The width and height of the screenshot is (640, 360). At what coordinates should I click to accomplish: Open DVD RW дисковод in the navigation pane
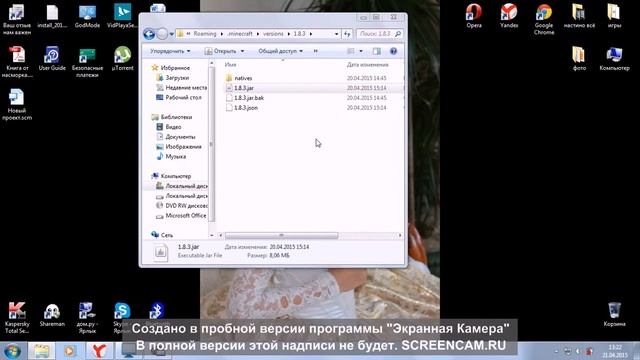[186, 206]
